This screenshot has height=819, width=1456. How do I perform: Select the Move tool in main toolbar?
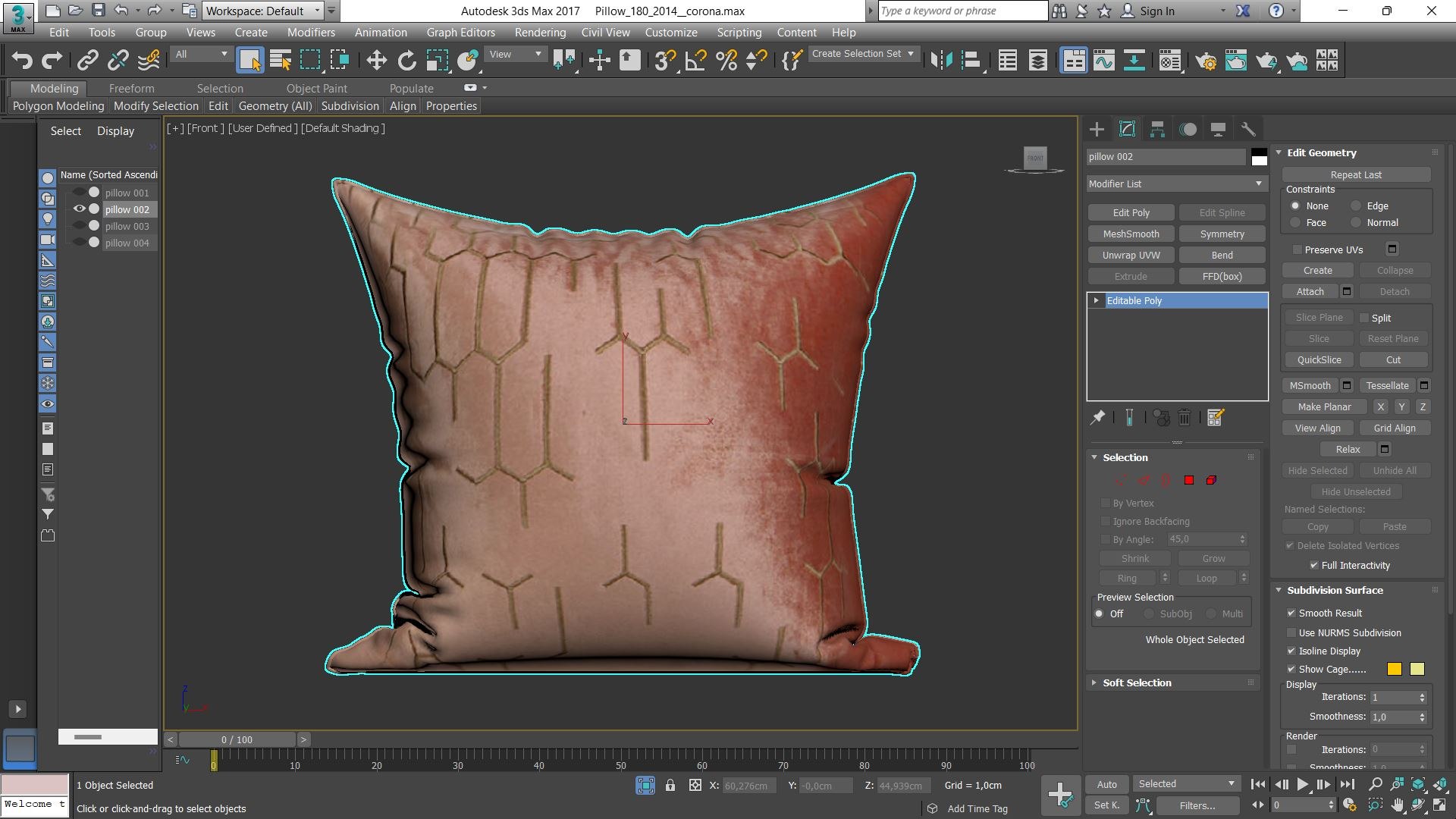tap(376, 61)
